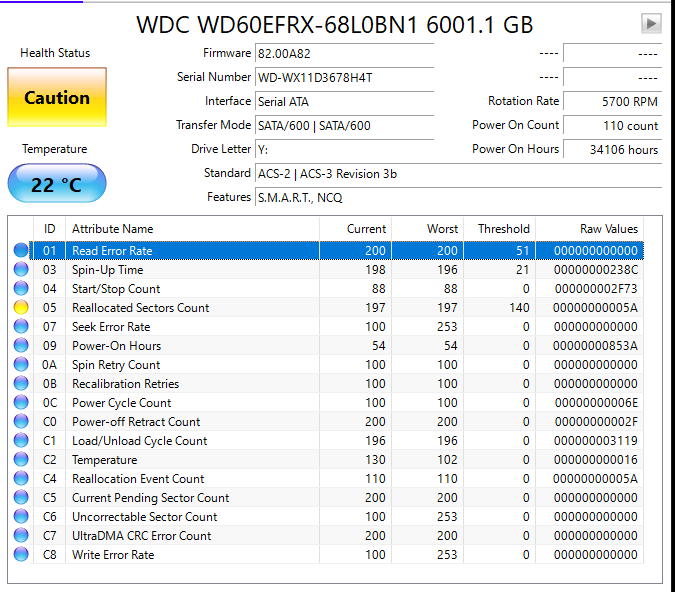
Task: Click the Rotation Rate value field
Action: point(612,101)
